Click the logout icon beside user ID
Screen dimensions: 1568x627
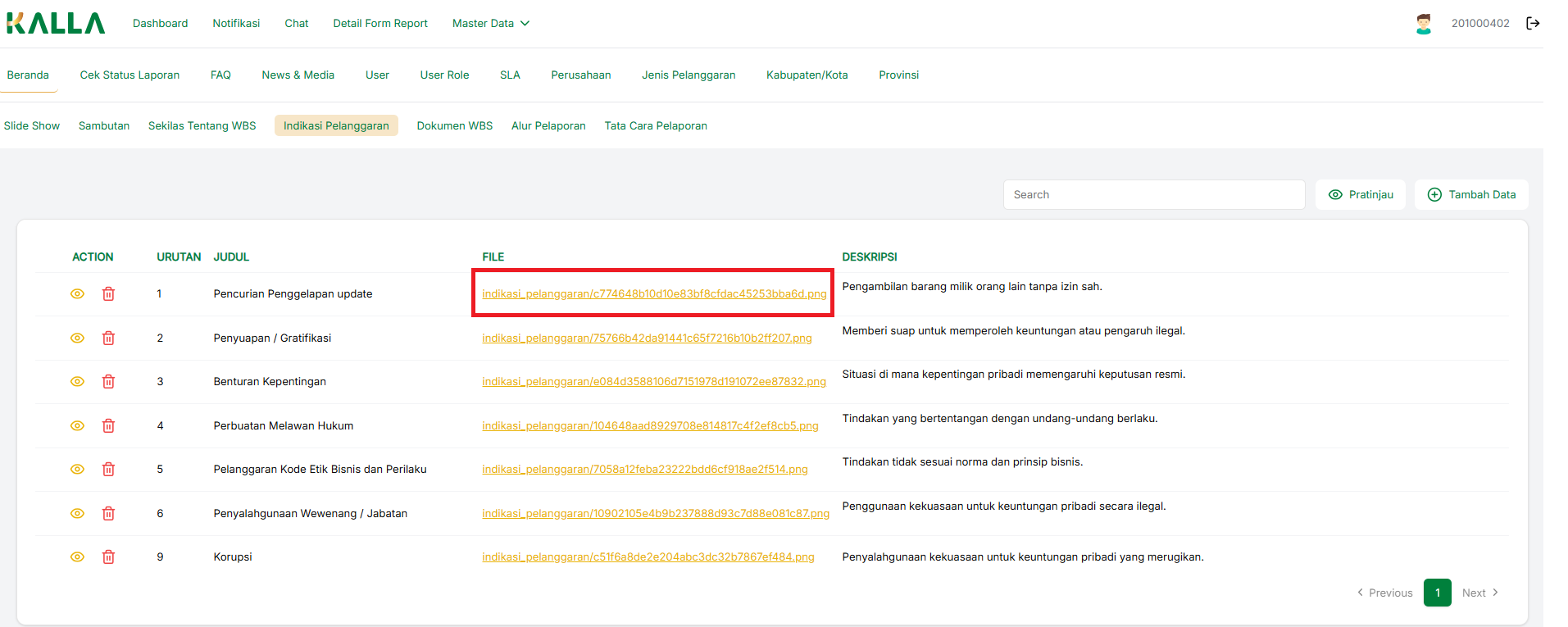tap(1532, 23)
